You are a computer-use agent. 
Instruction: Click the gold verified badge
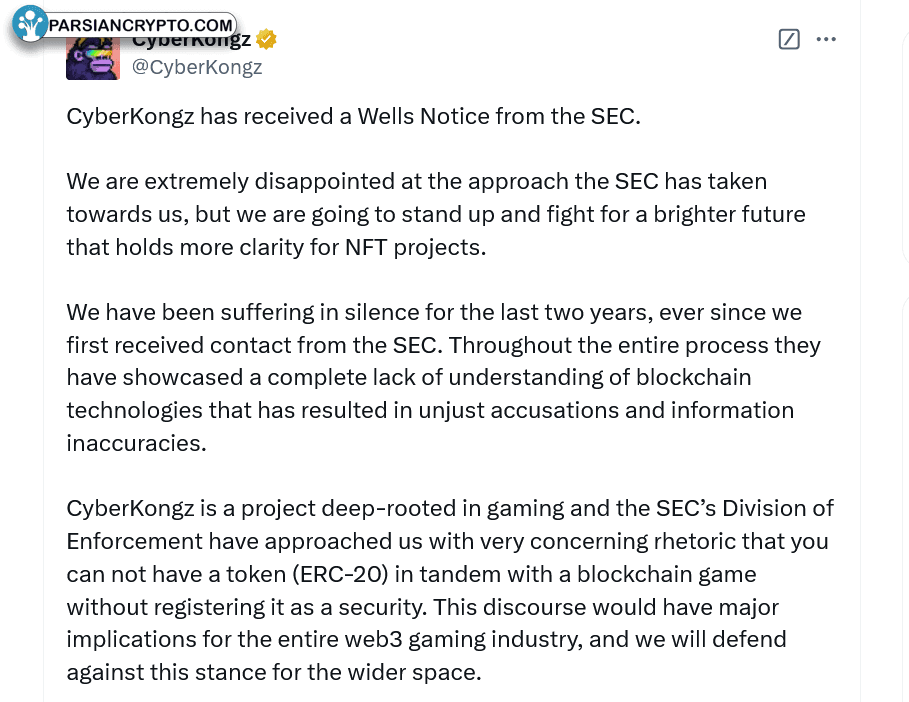[266, 39]
